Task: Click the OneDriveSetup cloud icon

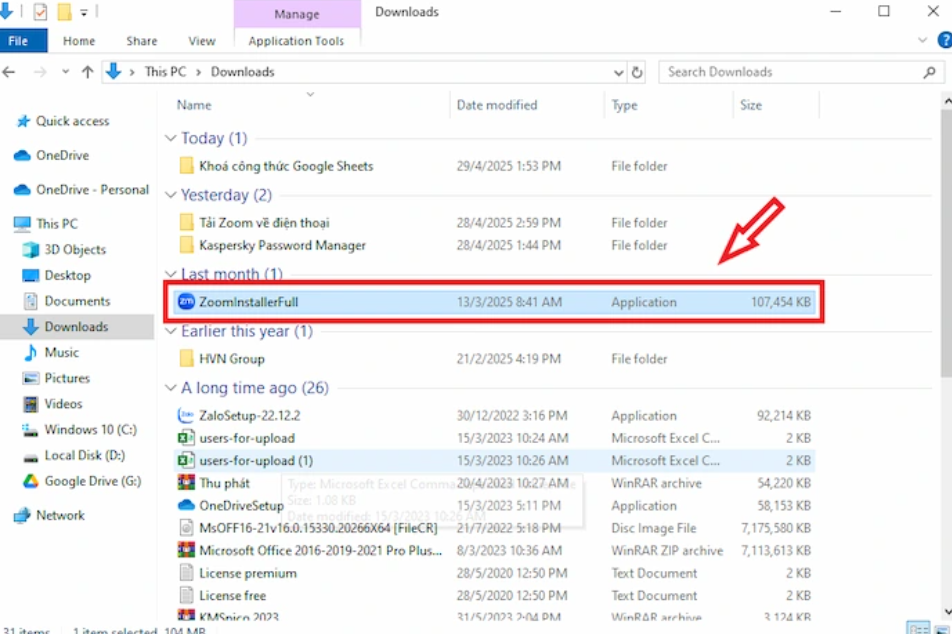Action: 186,506
